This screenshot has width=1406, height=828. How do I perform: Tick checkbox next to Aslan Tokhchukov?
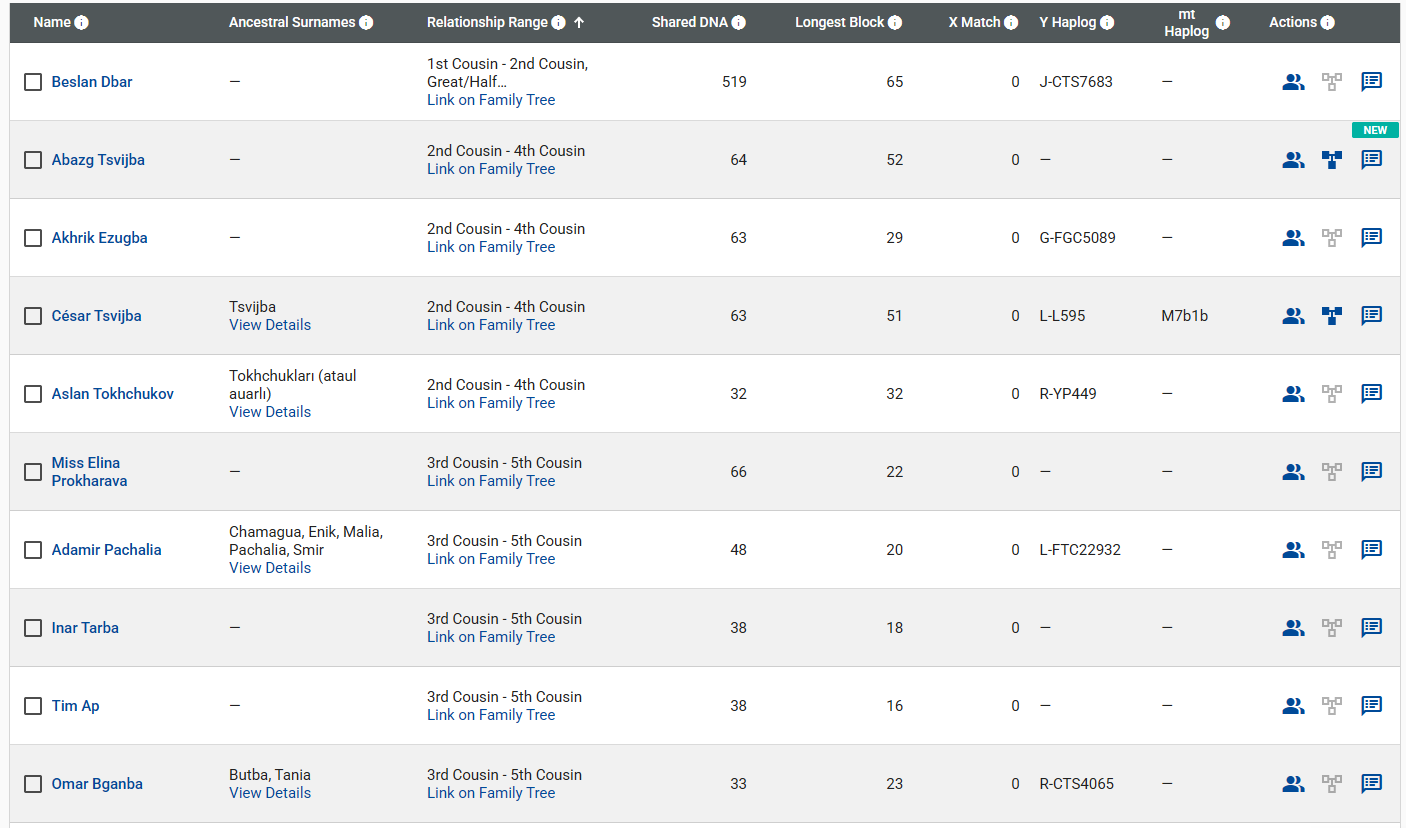(x=33, y=394)
